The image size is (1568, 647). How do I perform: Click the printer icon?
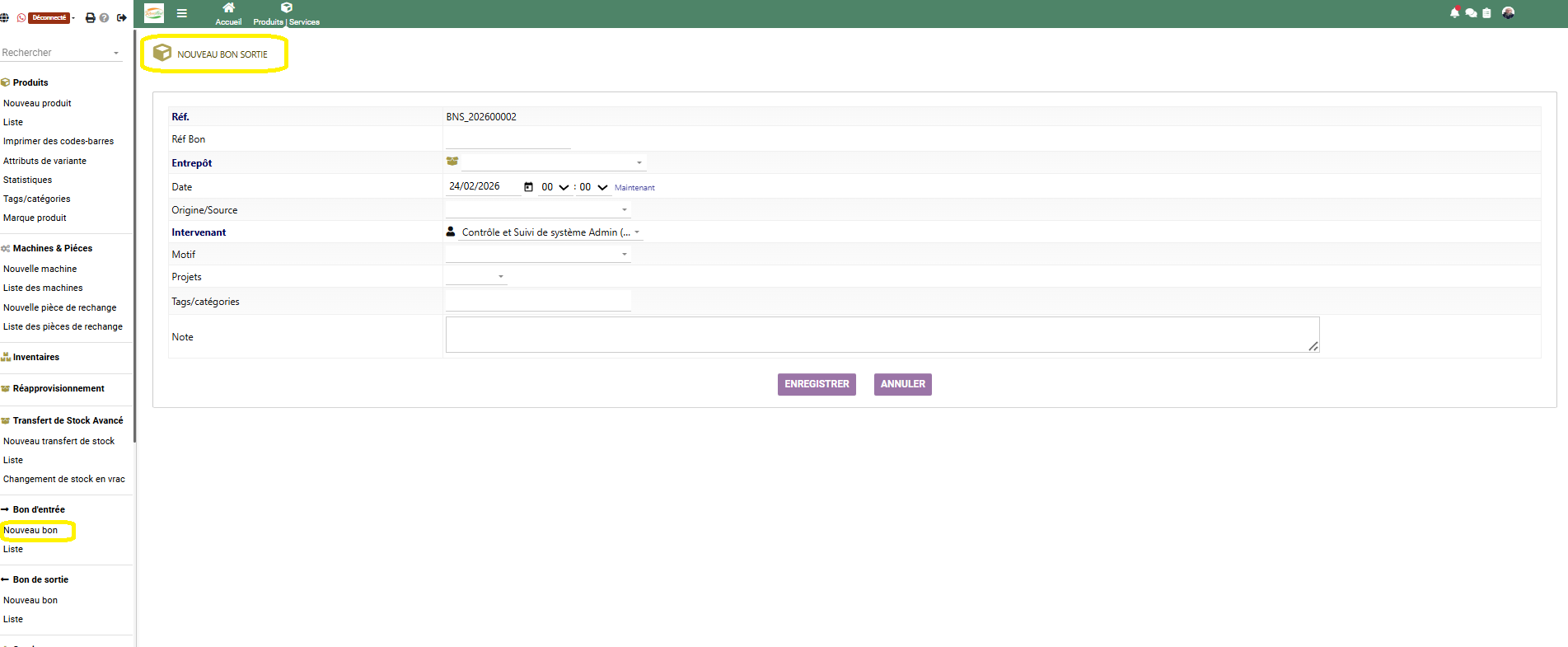91,17
